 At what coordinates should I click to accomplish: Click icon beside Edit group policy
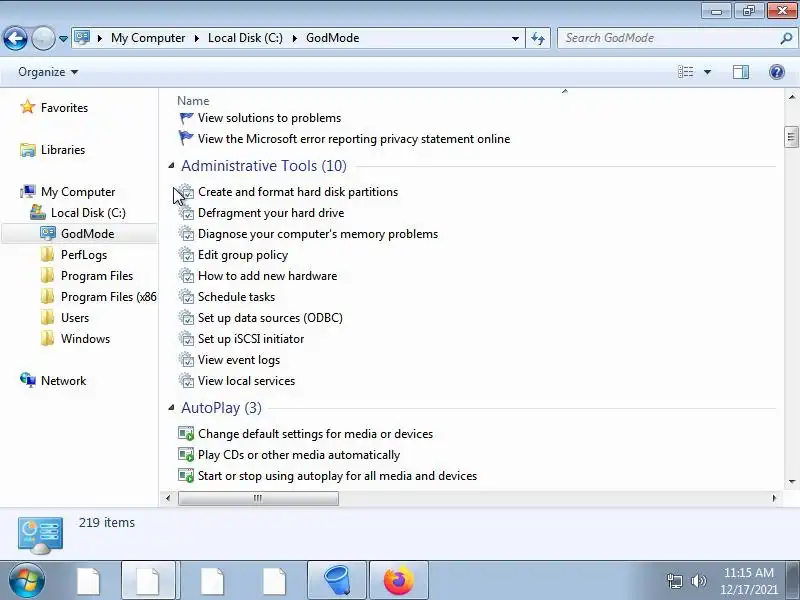click(x=186, y=255)
